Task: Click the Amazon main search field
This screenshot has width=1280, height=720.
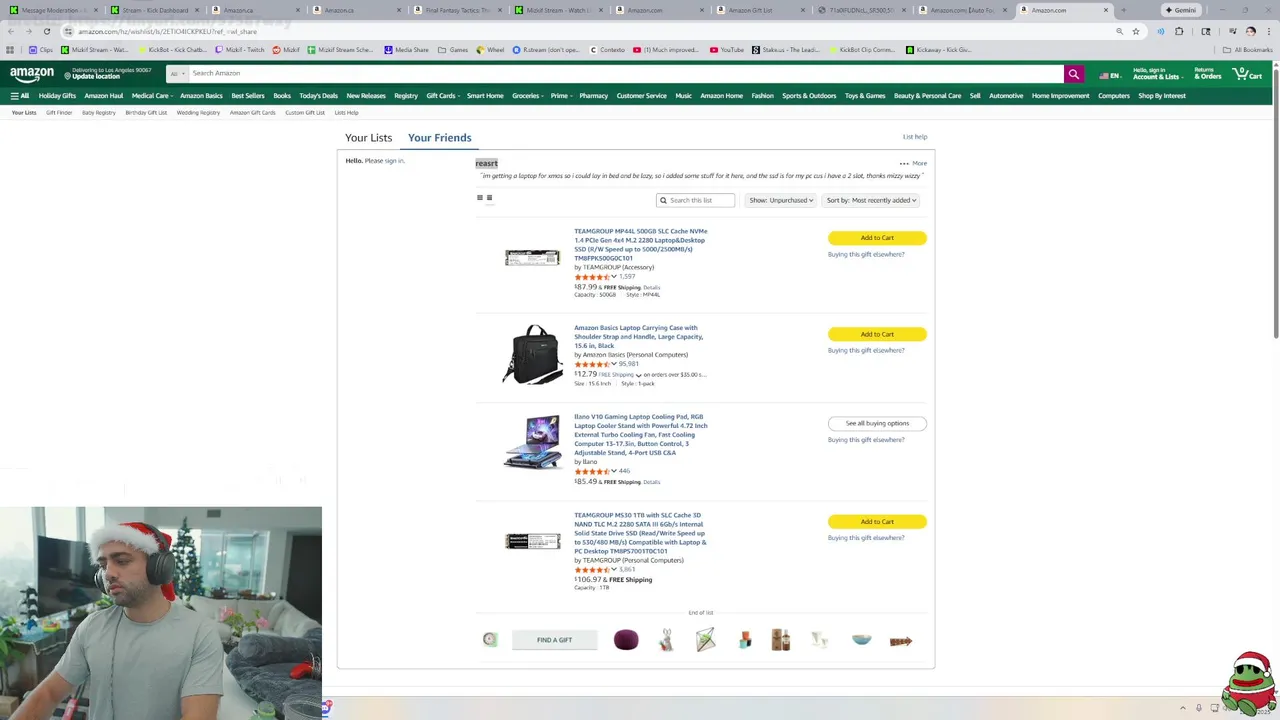Action: pyautogui.click(x=625, y=73)
